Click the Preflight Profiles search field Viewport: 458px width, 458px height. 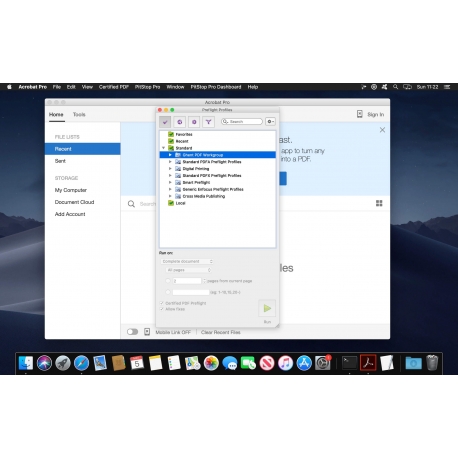[242, 122]
